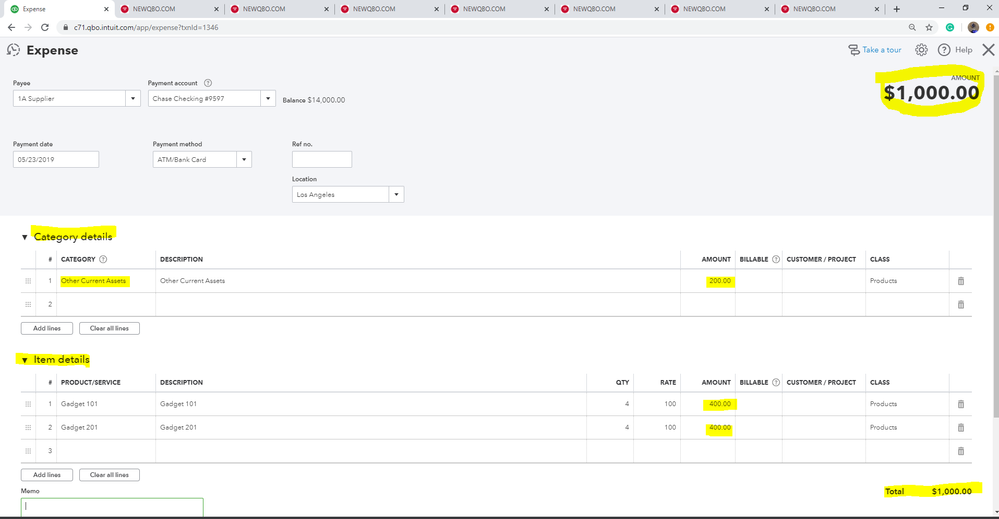Click drag handle of category line 1

click(x=28, y=281)
